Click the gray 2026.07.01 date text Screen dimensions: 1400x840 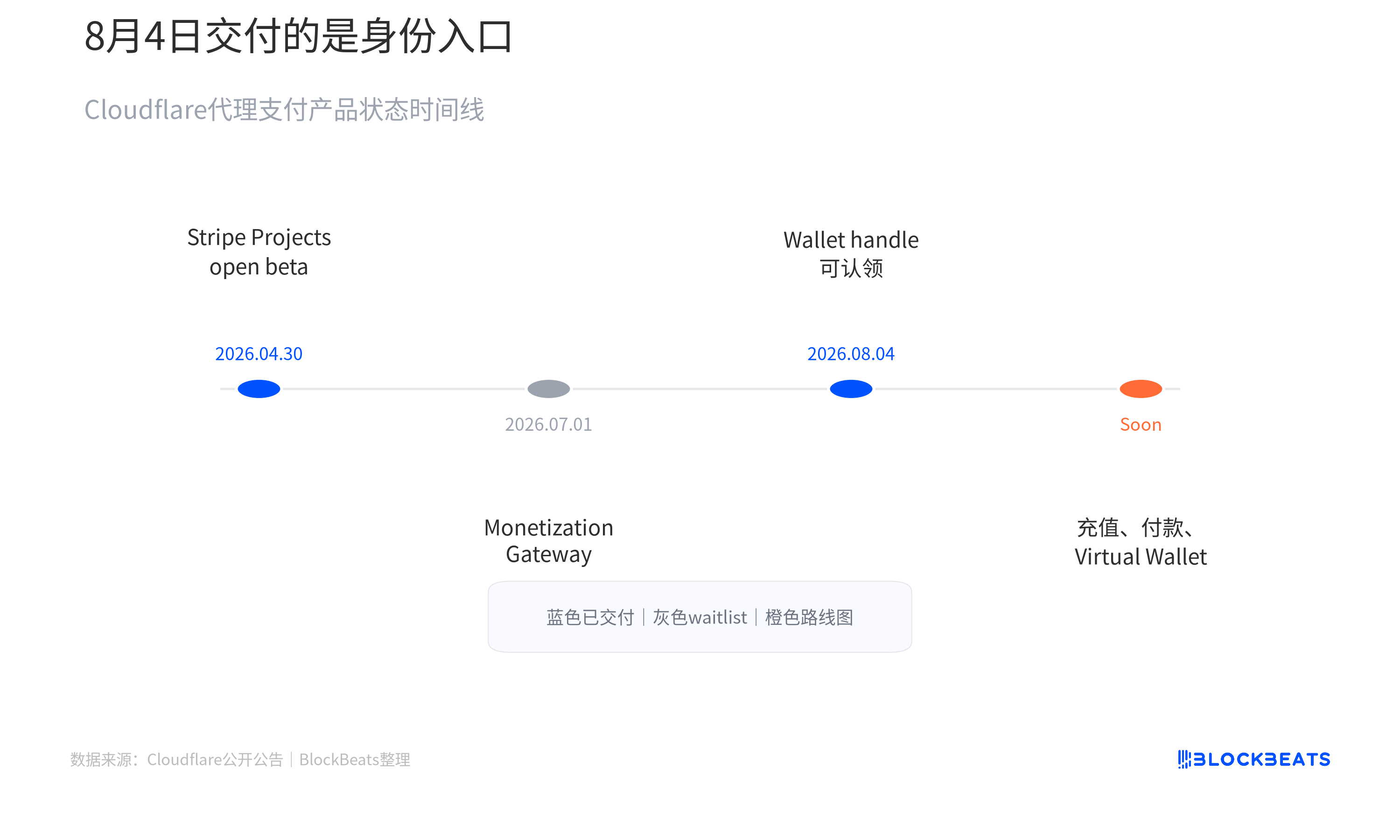(548, 424)
